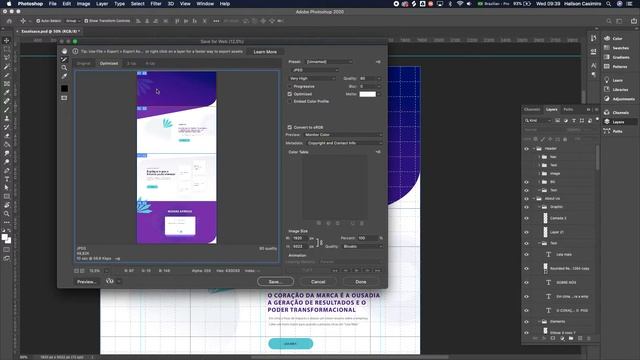Open the Preset dropdown
Viewport: 640px width, 360px height.
(329, 62)
